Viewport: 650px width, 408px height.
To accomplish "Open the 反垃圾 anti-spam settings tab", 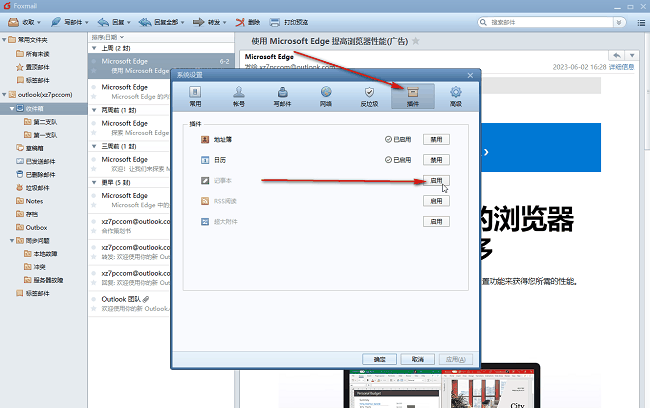I will (x=369, y=96).
